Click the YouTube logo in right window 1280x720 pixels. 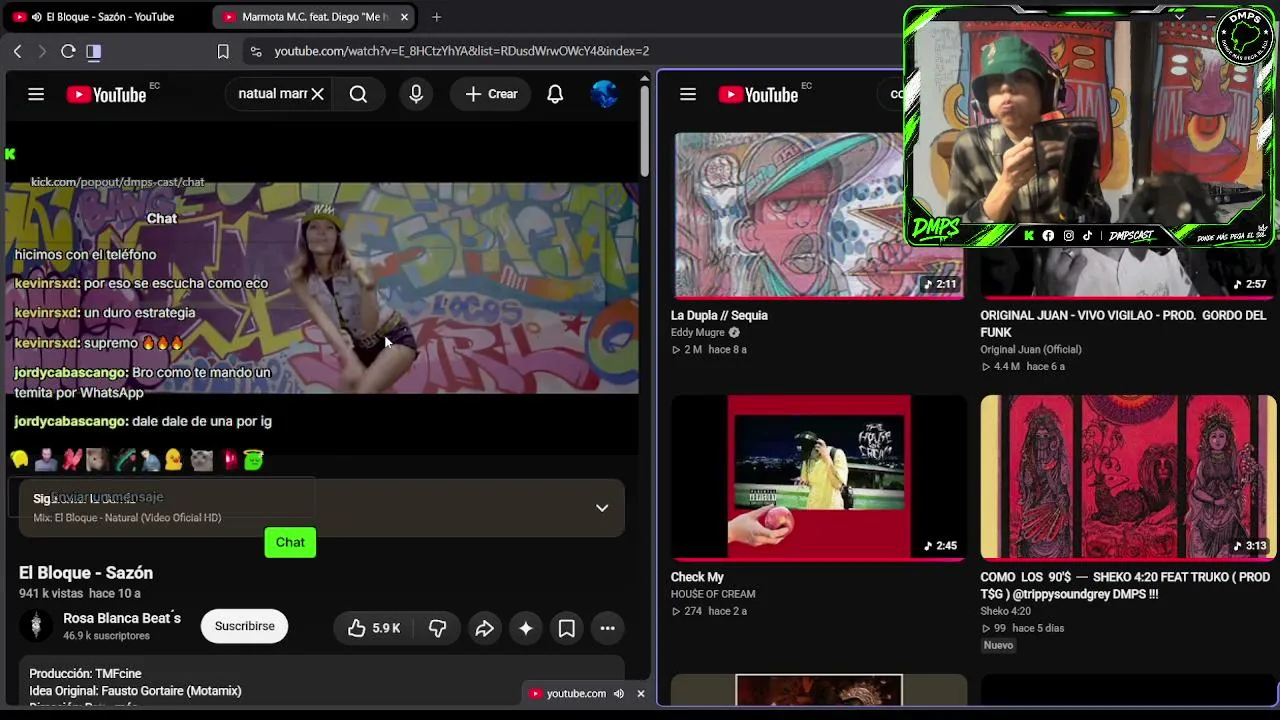click(758, 94)
